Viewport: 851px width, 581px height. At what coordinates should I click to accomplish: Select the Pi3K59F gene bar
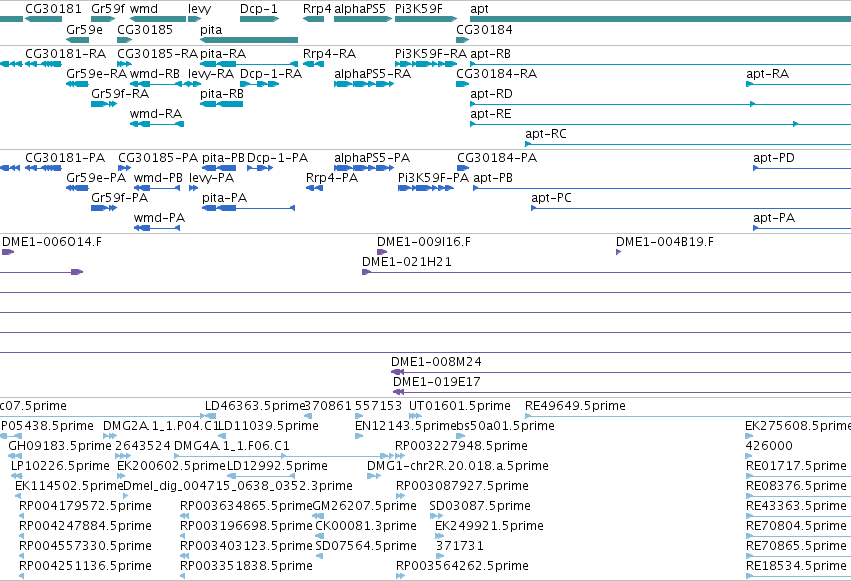coord(426,19)
